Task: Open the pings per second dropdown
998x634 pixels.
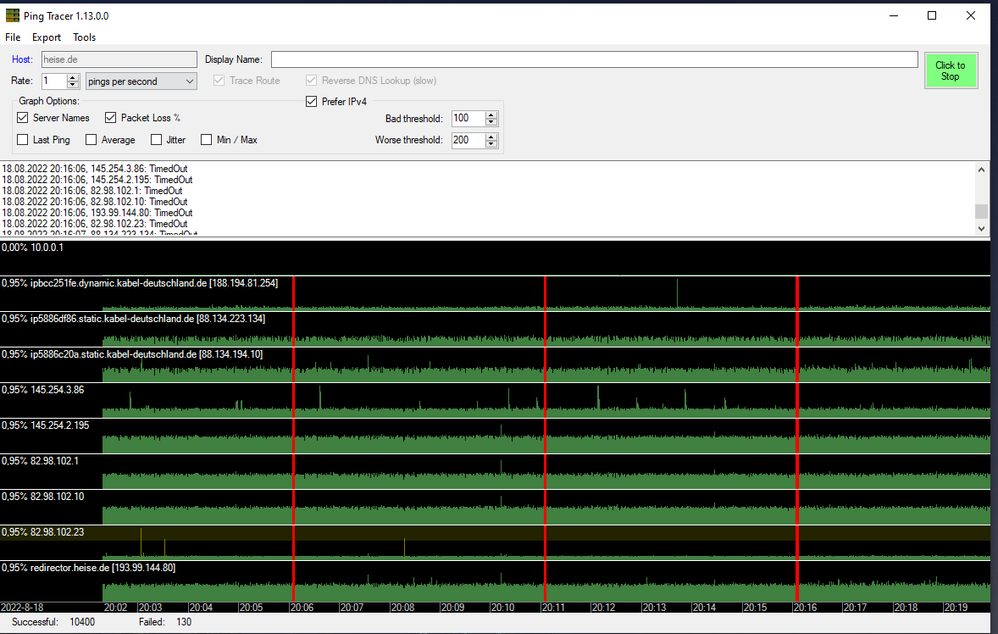Action: (141, 81)
